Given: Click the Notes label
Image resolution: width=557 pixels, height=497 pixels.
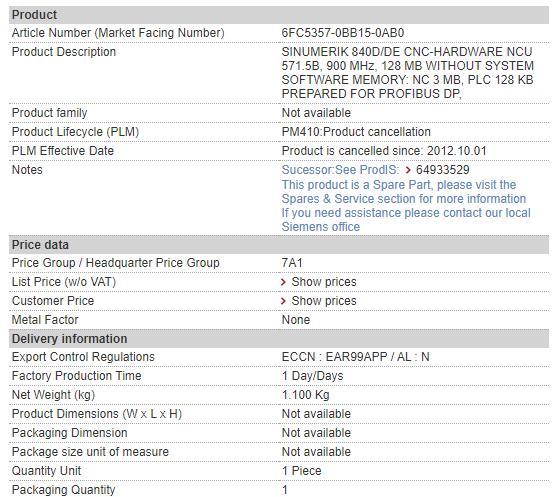Looking at the screenshot, I should coord(27,170).
